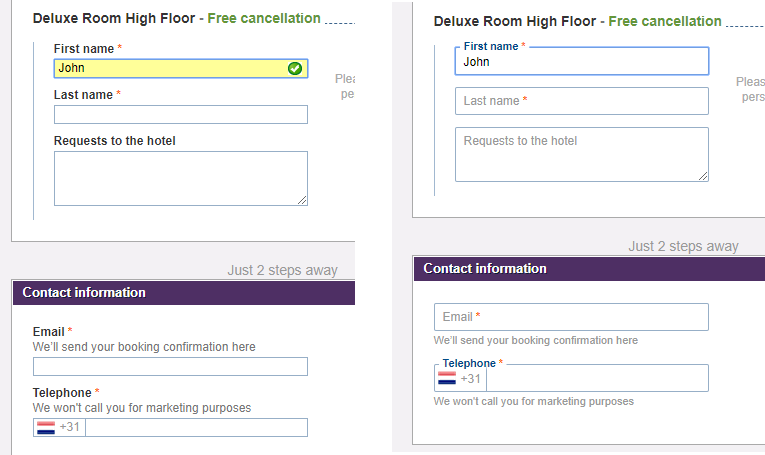
Task: Click the left Free cancellation green text
Action: coord(264,19)
